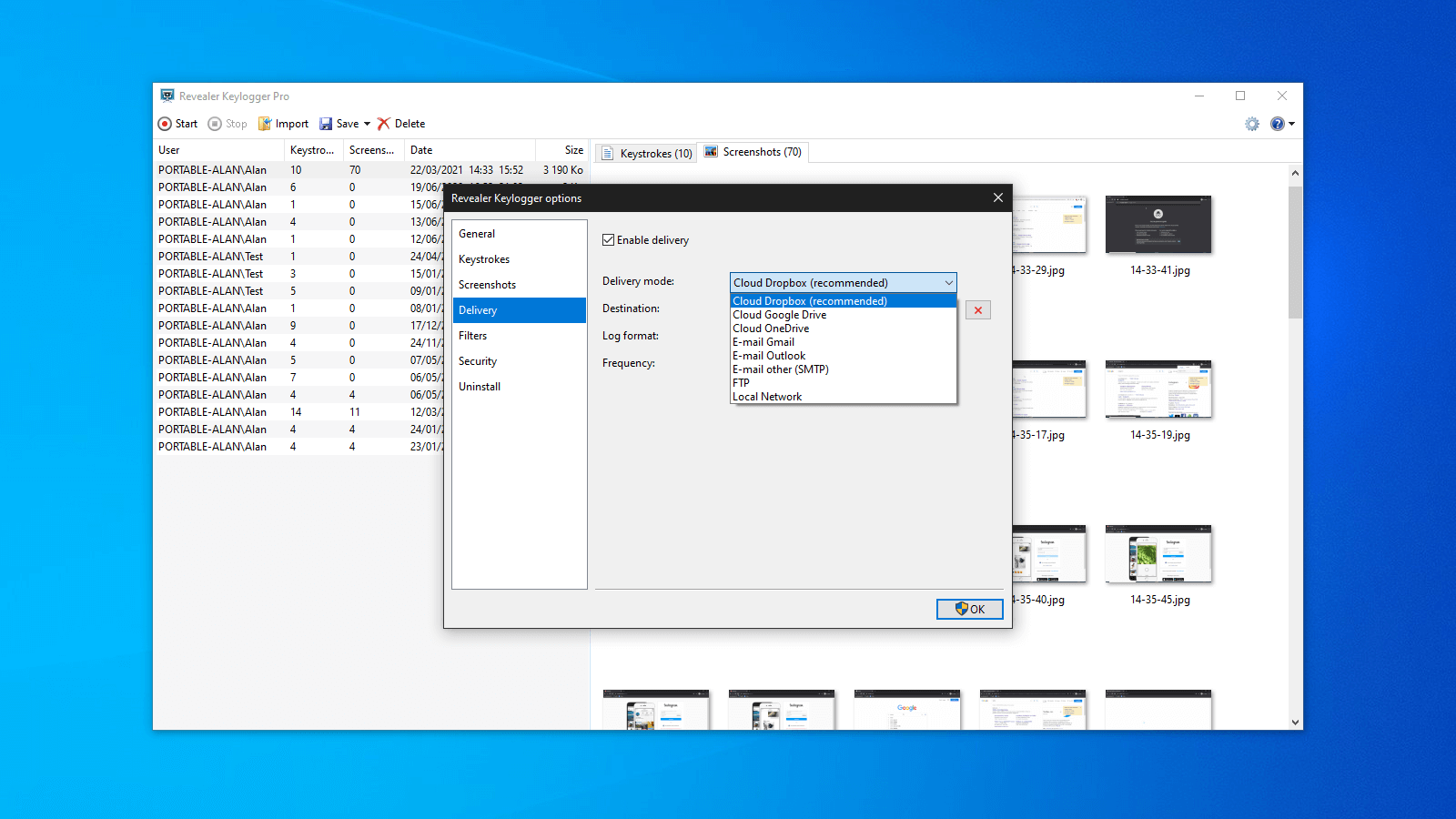Open the 14-33-41.jpg screenshot thumbnail

point(1158,225)
